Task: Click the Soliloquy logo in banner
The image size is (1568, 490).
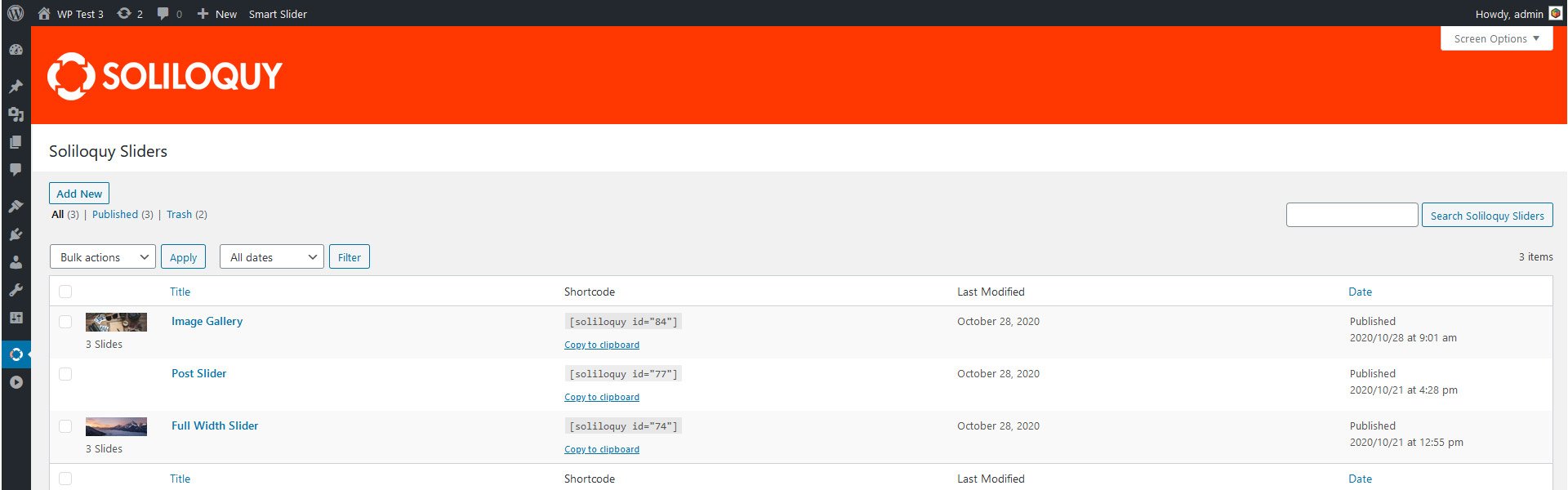Action: tap(165, 76)
